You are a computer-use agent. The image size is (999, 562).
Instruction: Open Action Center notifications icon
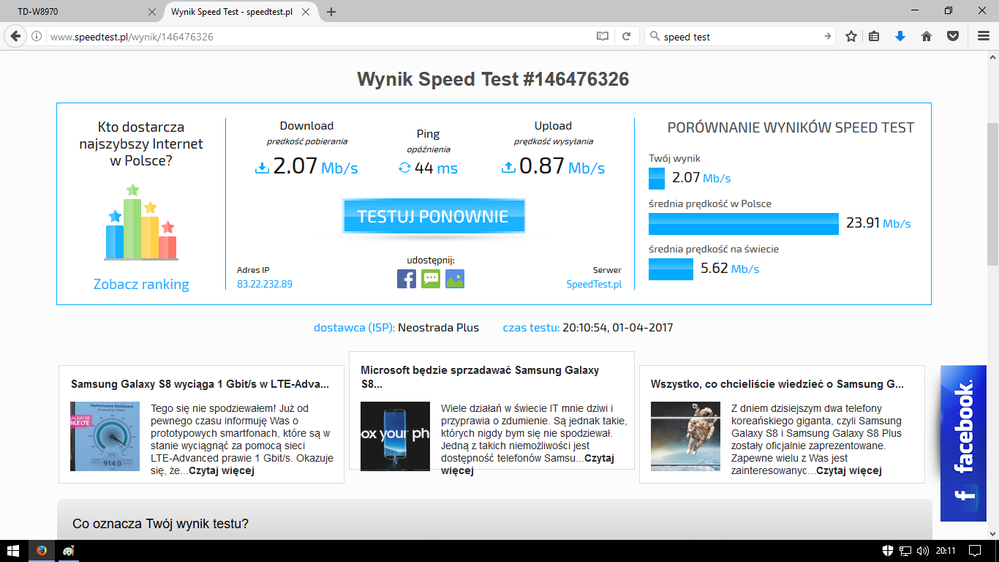coord(975,551)
